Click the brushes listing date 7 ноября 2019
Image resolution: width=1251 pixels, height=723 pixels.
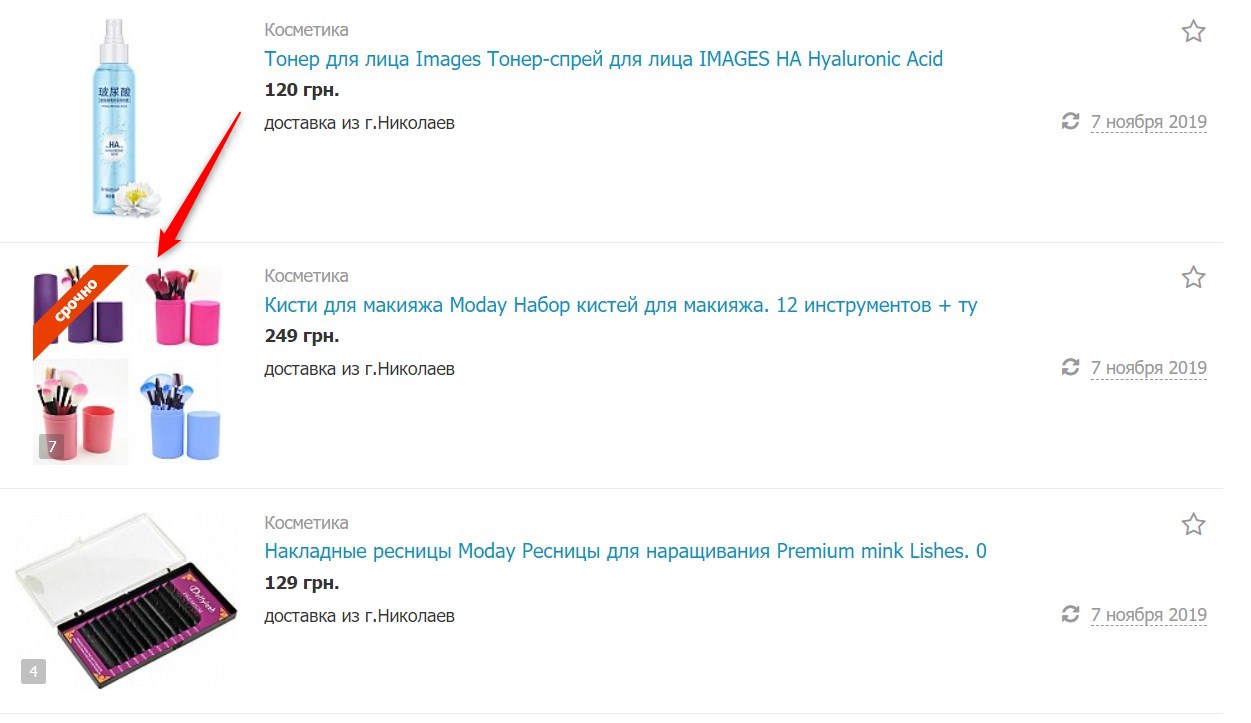[1148, 368]
